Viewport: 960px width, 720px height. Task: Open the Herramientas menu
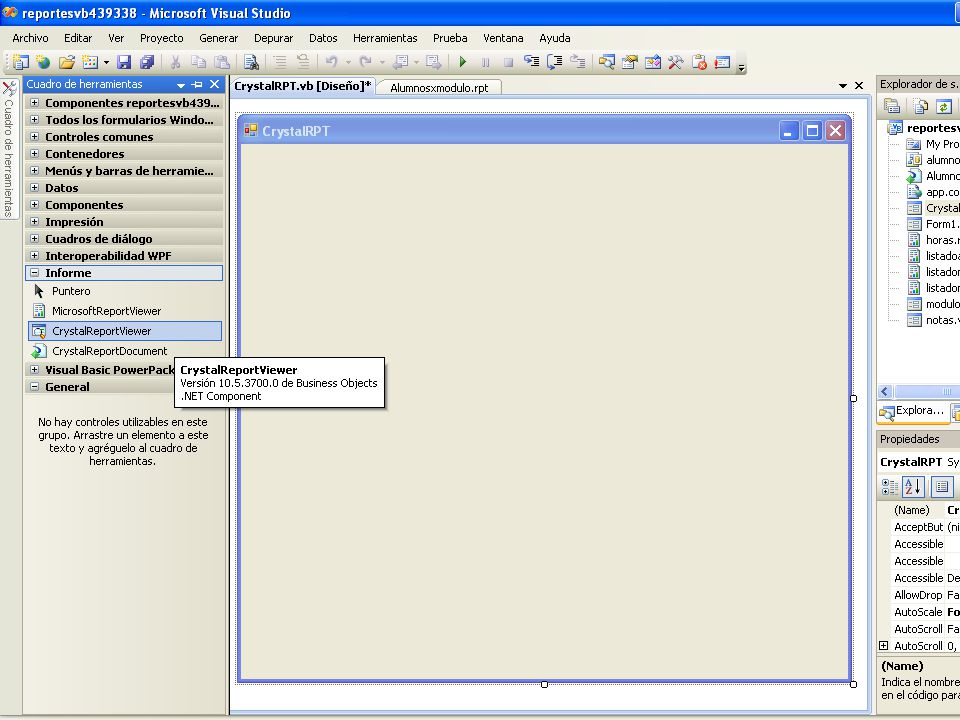[x=385, y=38]
